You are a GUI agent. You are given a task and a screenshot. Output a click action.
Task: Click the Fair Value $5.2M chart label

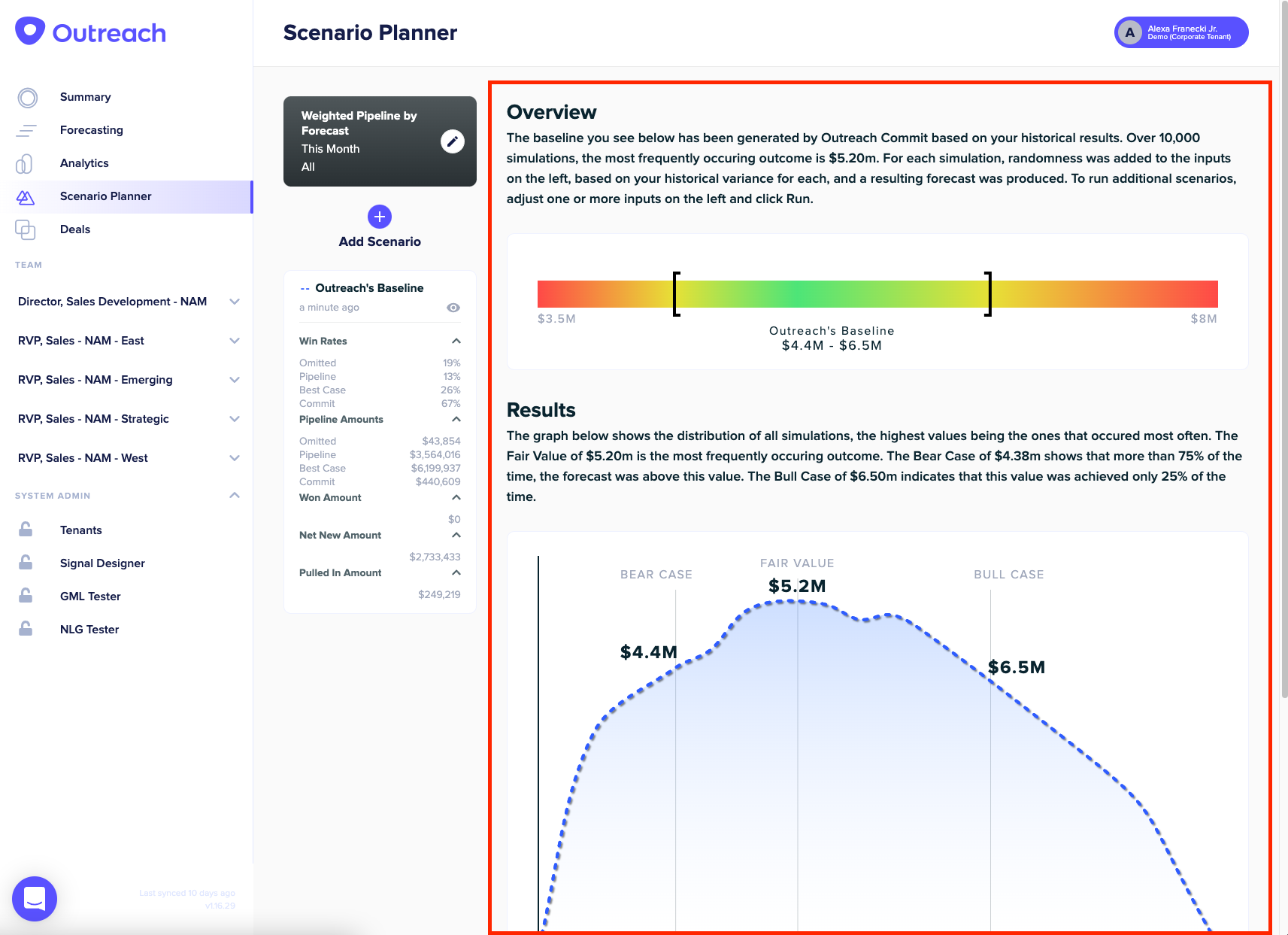click(x=797, y=586)
